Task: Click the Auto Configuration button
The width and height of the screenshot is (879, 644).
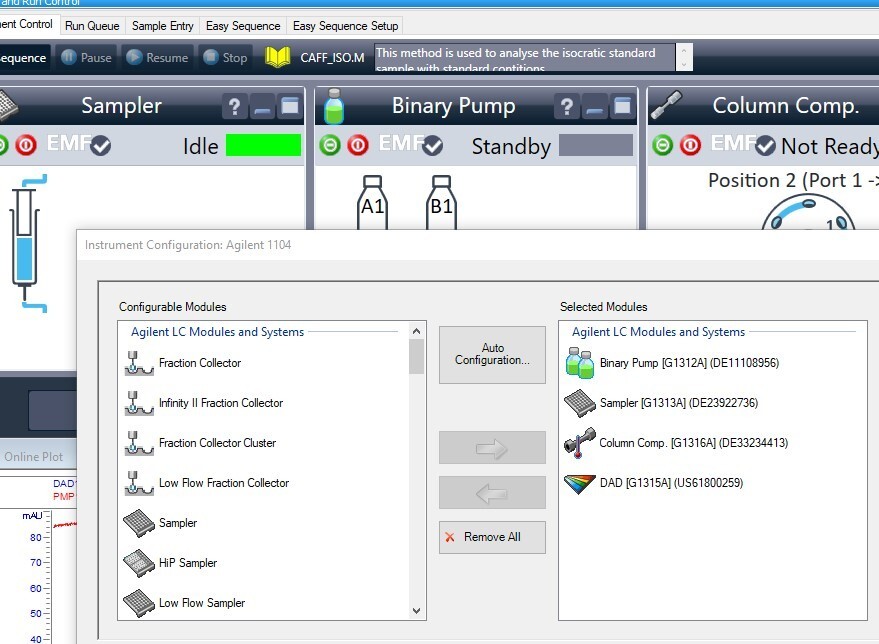Action: point(492,354)
